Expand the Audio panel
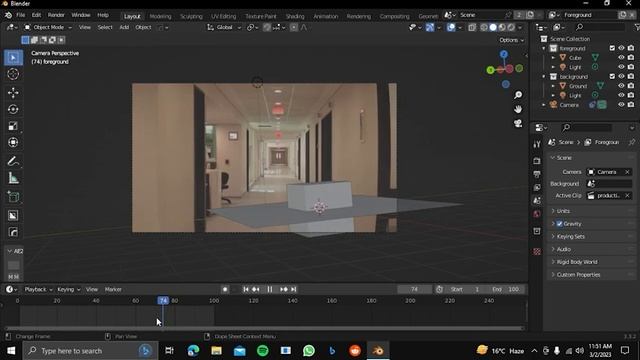 pyautogui.click(x=563, y=249)
